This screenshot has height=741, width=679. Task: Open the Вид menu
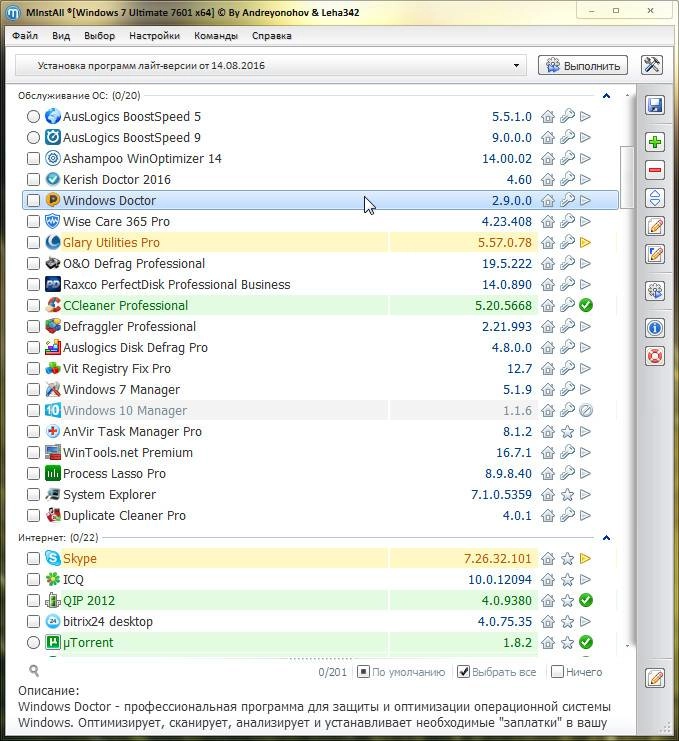(x=61, y=36)
